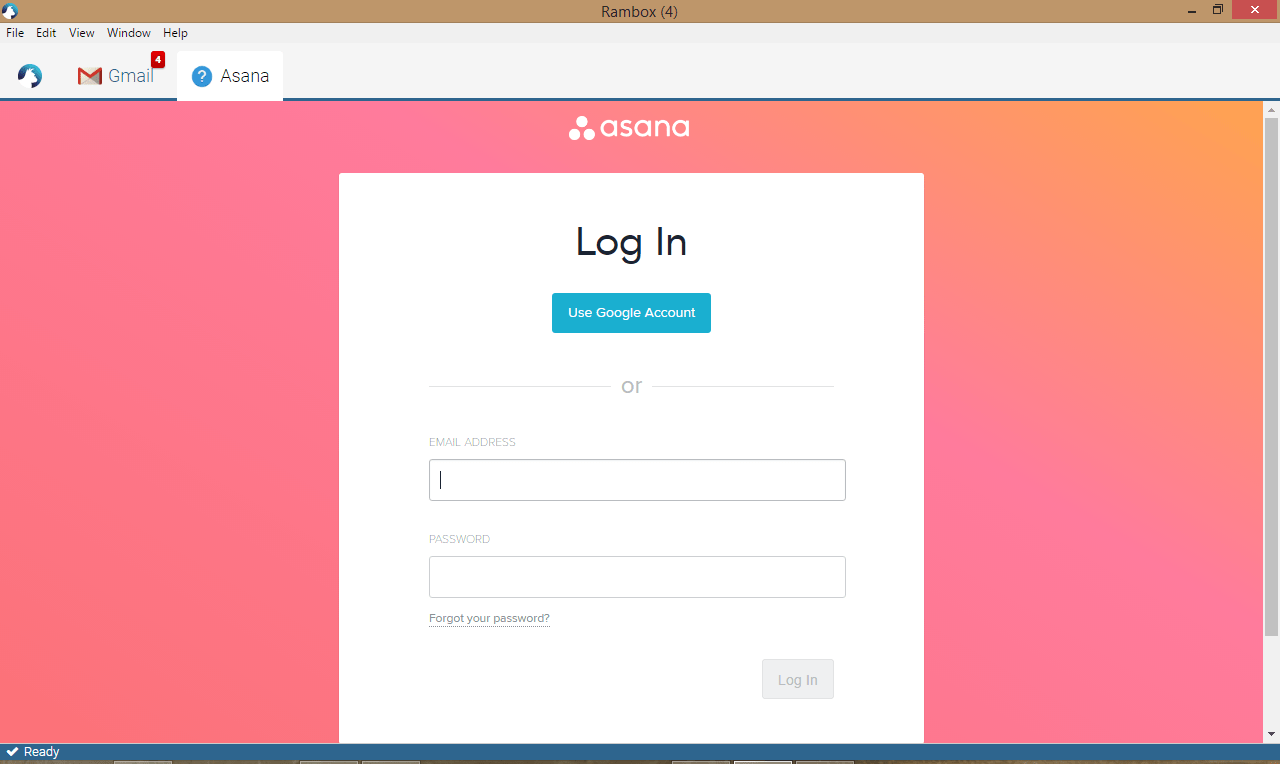This screenshot has height=764, width=1282.
Task: Open the View menu
Action: point(82,33)
